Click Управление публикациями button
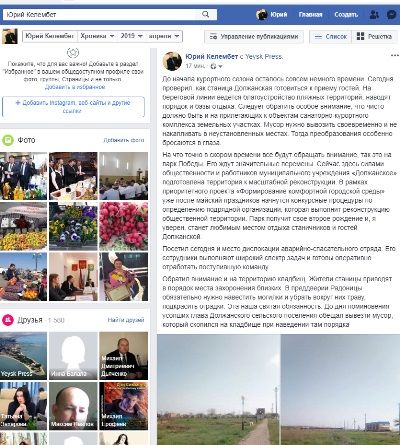 click(x=254, y=37)
